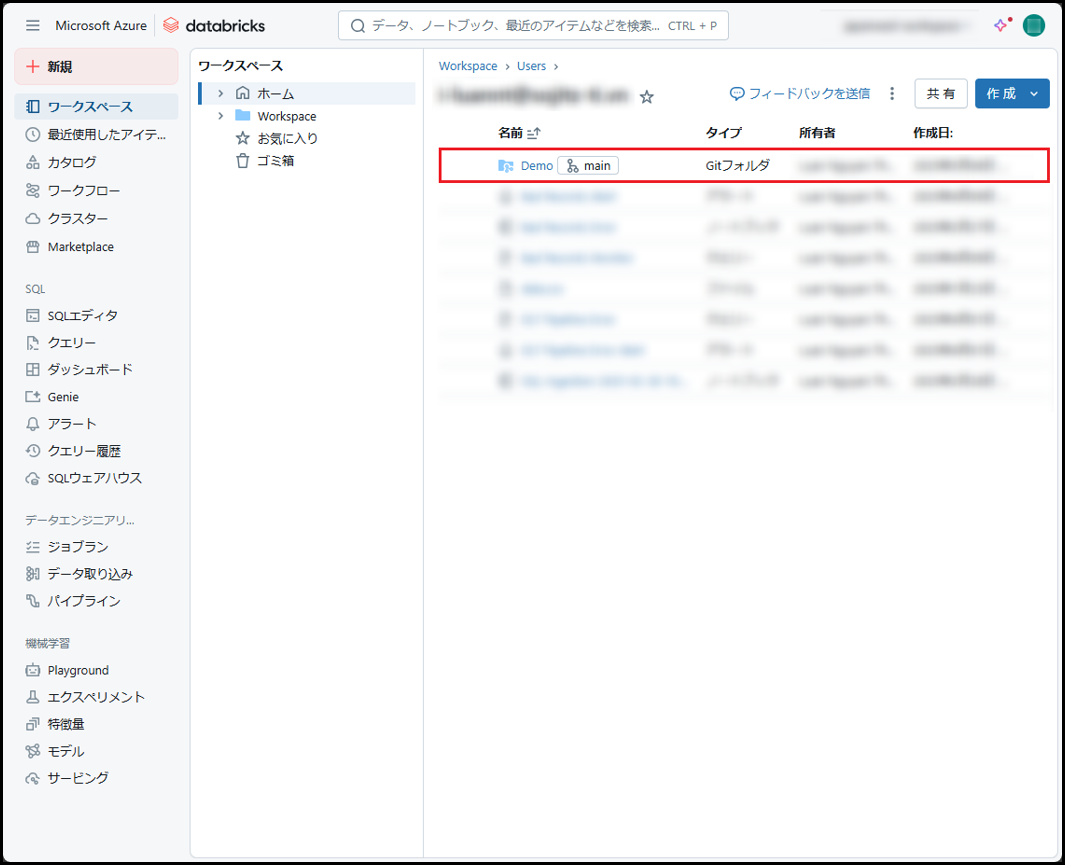This screenshot has width=1065, height=865.
Task: Open エクスペリメント from sidebar
Action: coord(96,697)
